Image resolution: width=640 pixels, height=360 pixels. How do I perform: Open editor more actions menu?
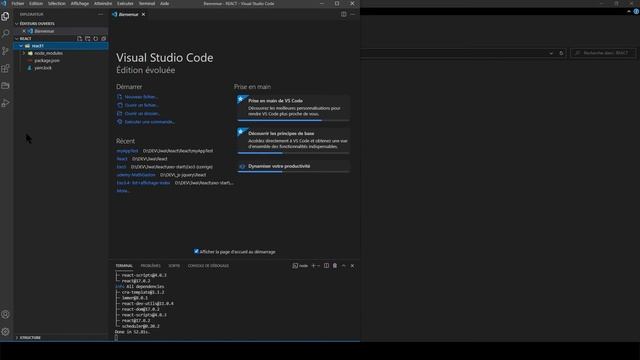[x=353, y=14]
